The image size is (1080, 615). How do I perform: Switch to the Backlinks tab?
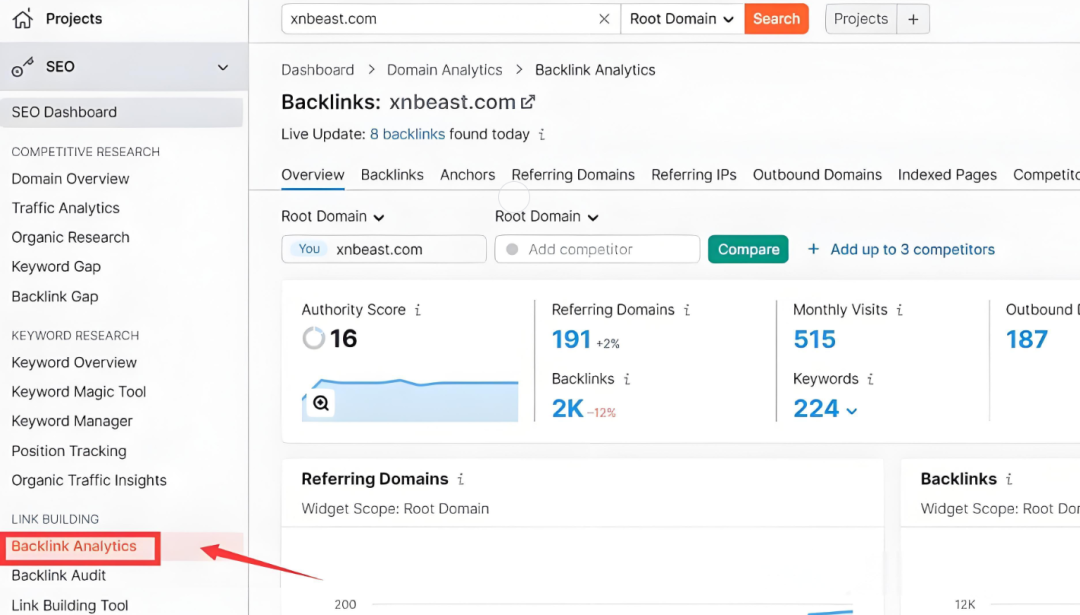pyautogui.click(x=392, y=175)
